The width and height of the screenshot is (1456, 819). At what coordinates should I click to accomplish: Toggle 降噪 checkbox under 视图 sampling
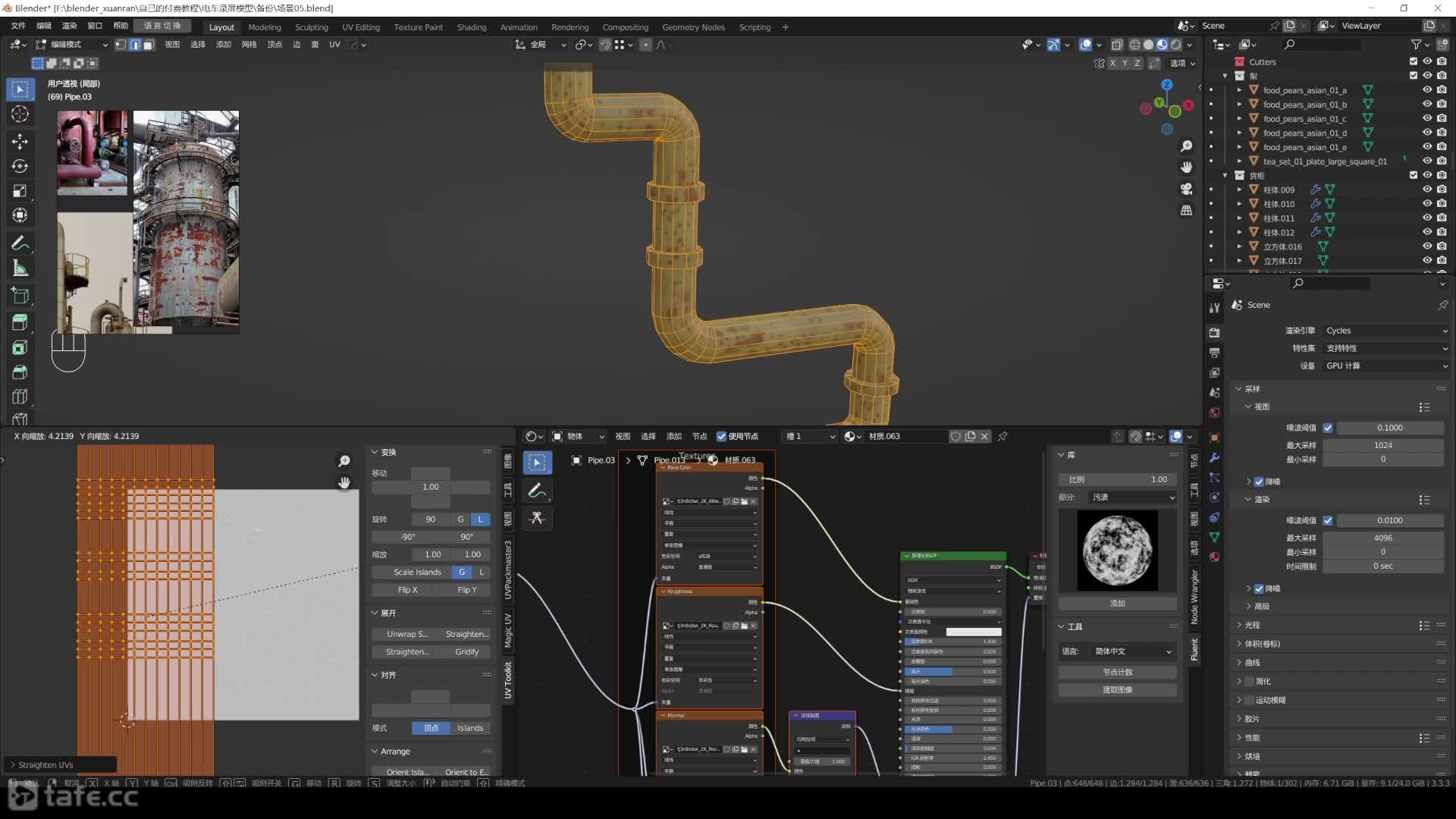[1259, 482]
